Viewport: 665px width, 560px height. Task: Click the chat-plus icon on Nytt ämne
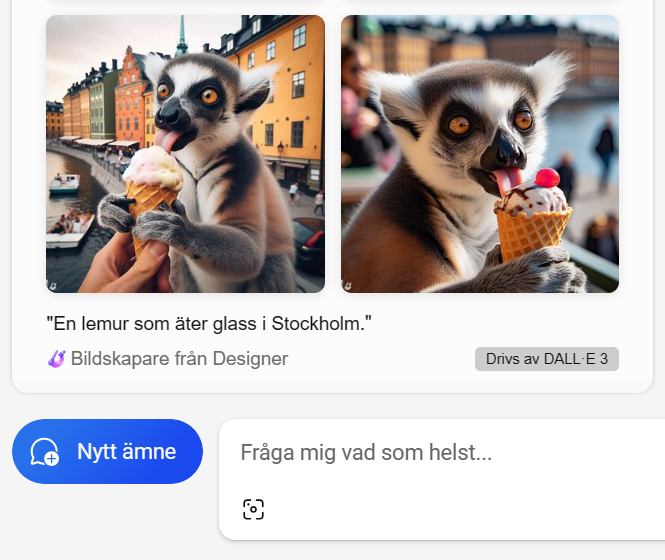coord(45,452)
